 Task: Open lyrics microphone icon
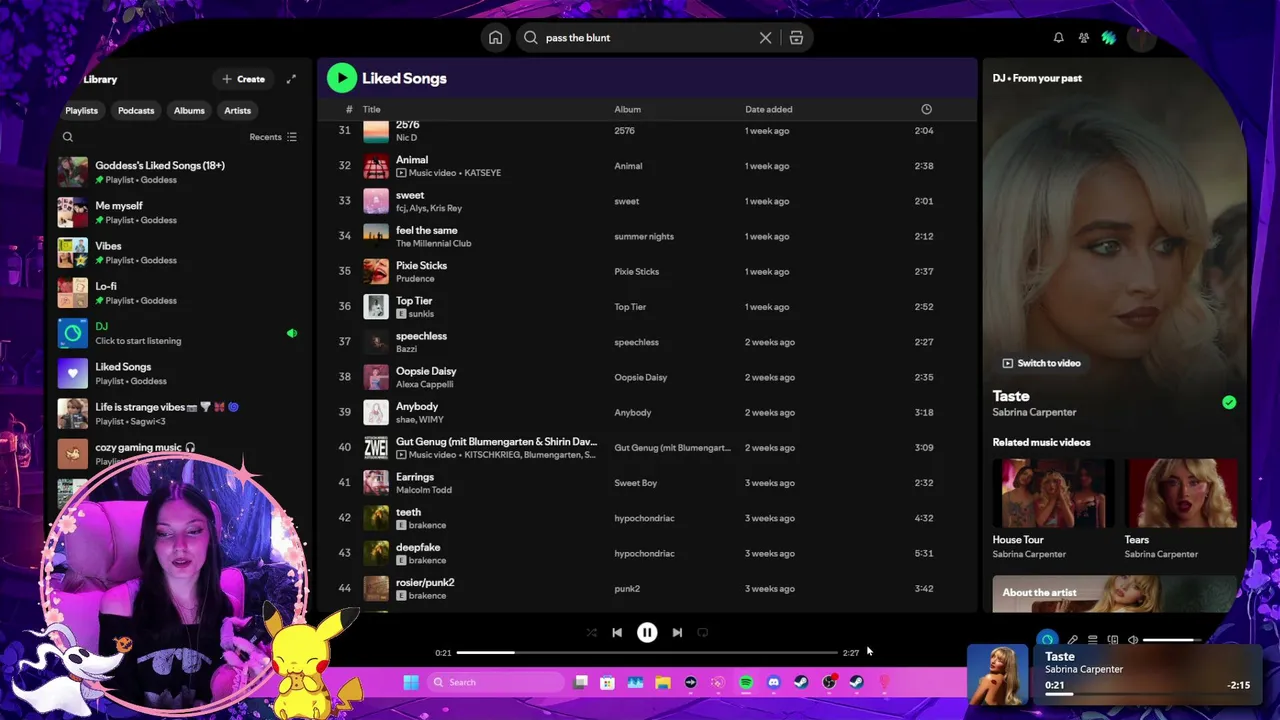1072,640
